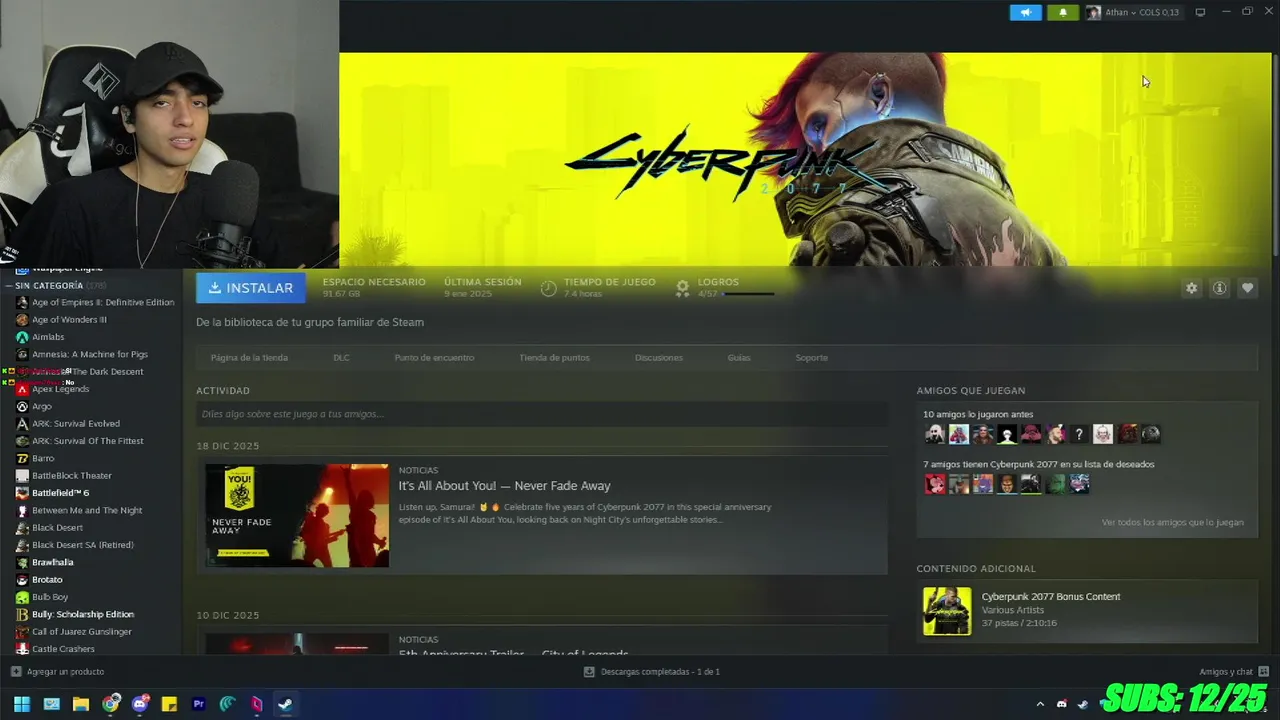Open the green notifications bell
Screen dimensions: 1280x720
click(x=1062, y=12)
